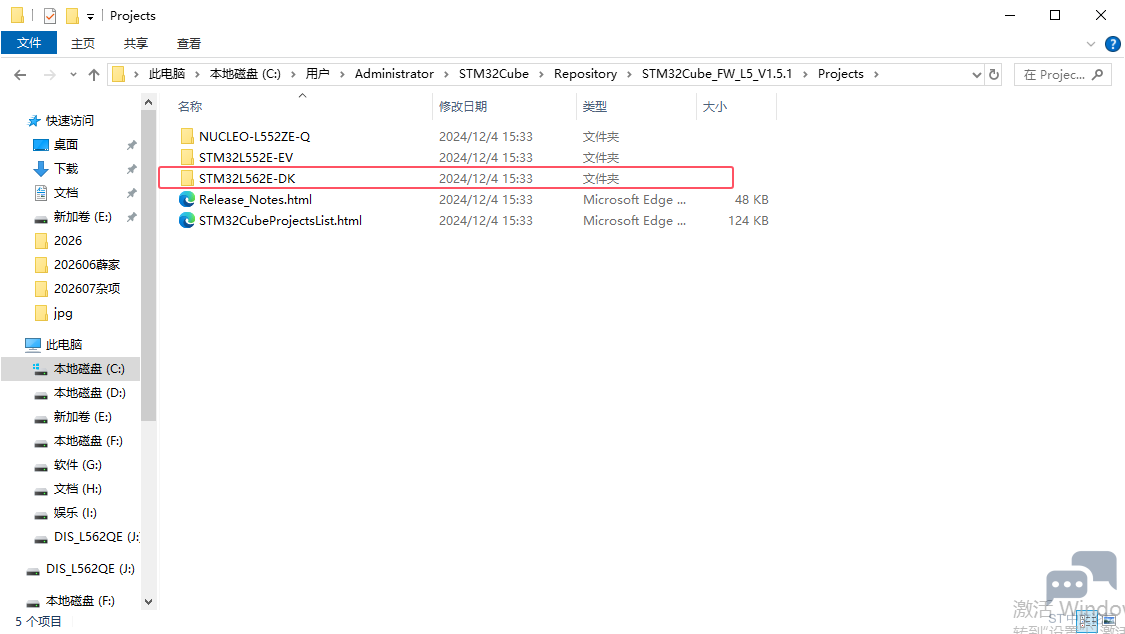This screenshot has height=634, width=1125.
Task: Open the 查看 ribbon tab
Action: coord(189,43)
